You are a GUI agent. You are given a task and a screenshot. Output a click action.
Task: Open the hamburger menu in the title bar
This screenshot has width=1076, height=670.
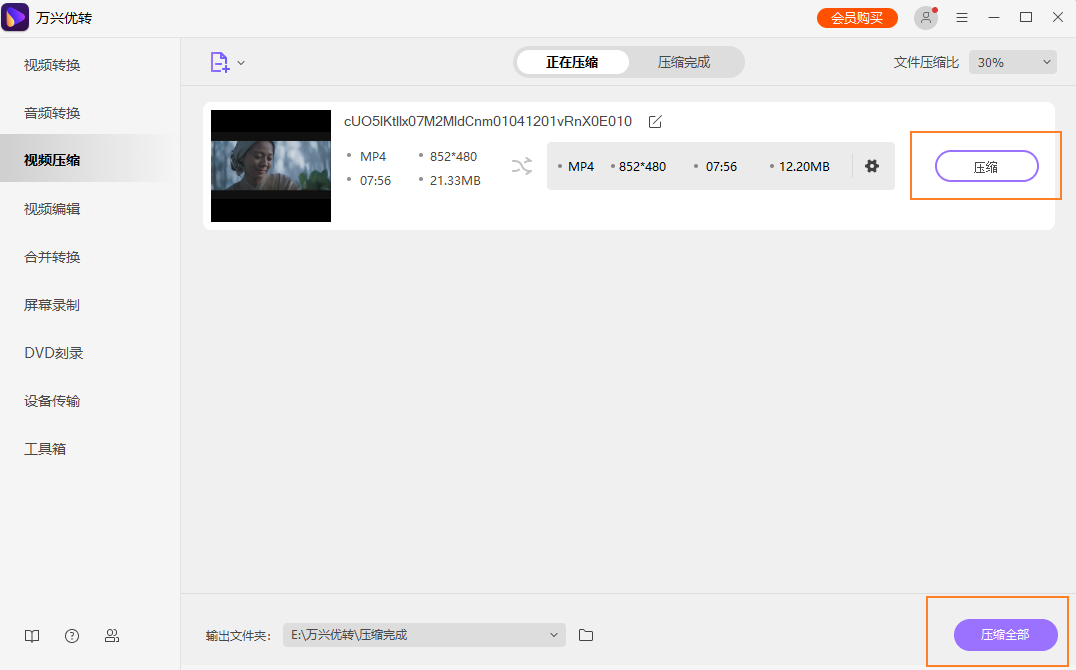pos(961,17)
